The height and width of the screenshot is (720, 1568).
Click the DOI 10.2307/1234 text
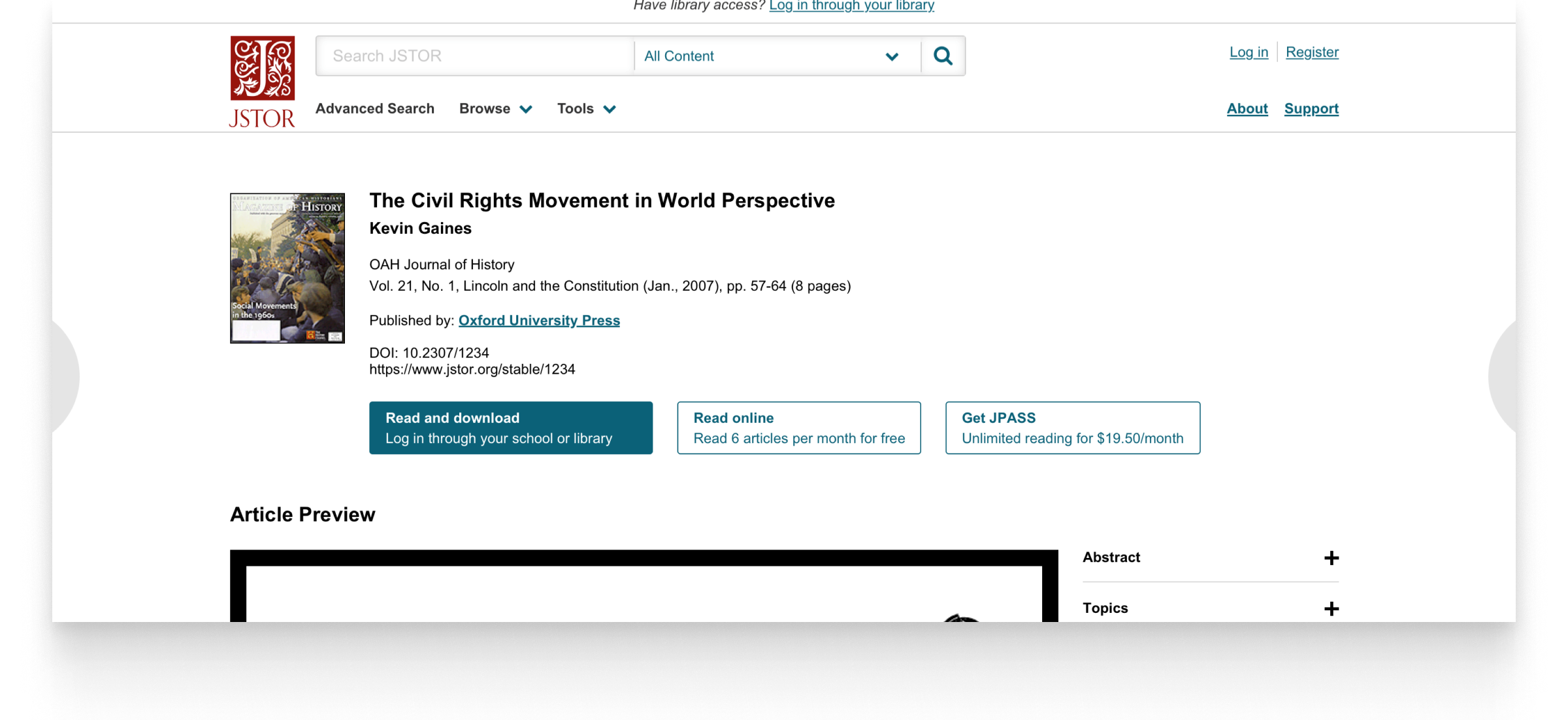click(x=429, y=353)
